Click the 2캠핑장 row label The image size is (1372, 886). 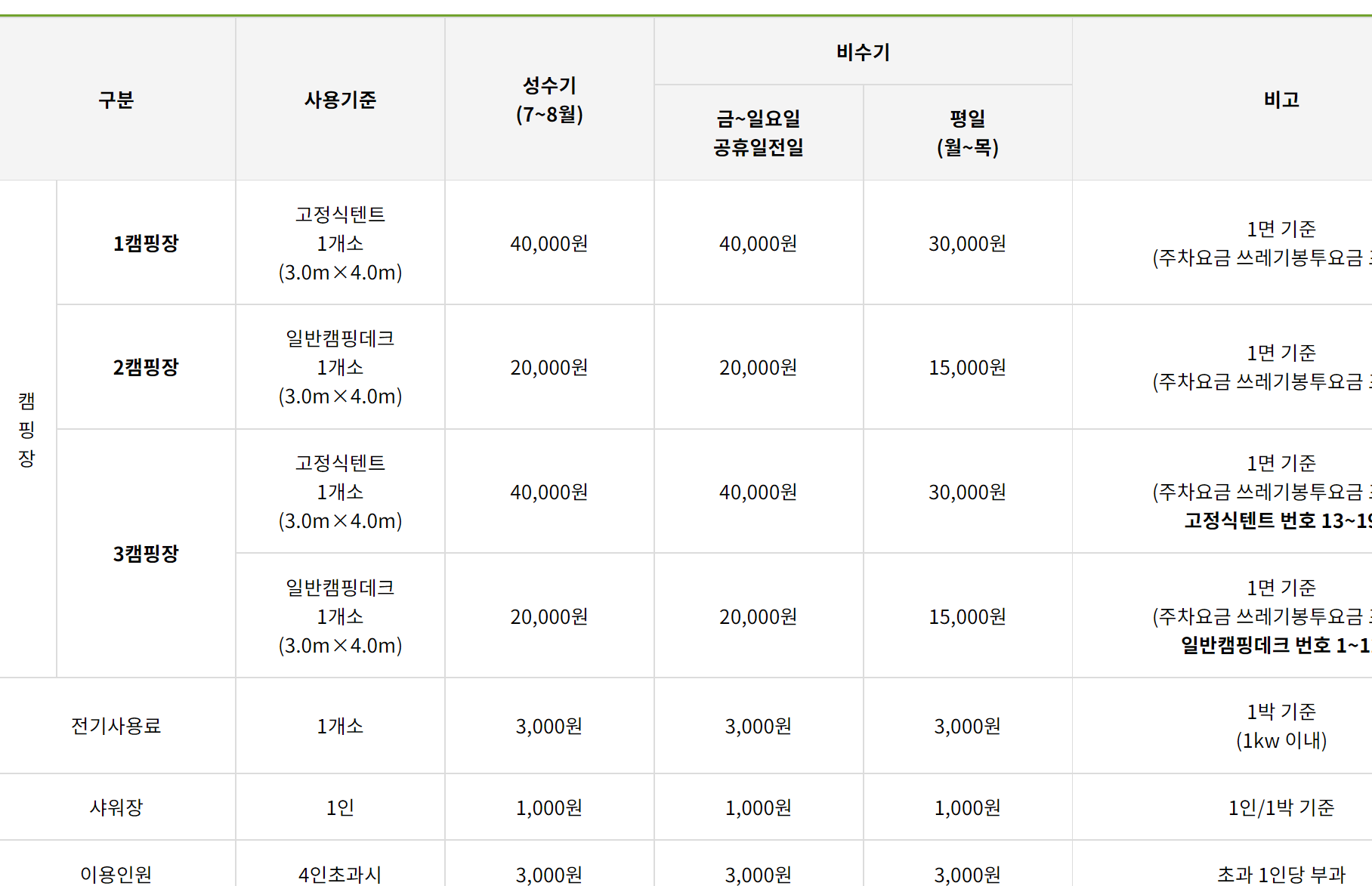coord(146,367)
